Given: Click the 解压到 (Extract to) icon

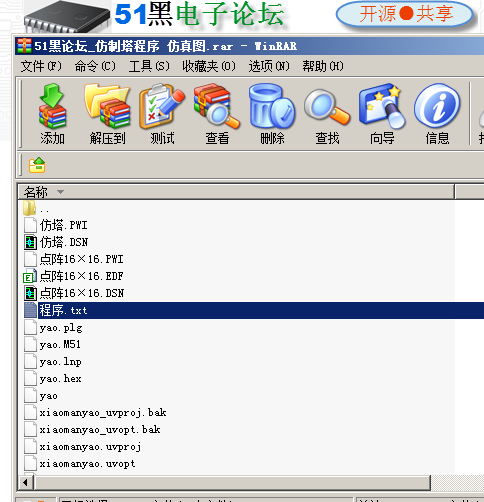Looking at the screenshot, I should pos(107,114).
